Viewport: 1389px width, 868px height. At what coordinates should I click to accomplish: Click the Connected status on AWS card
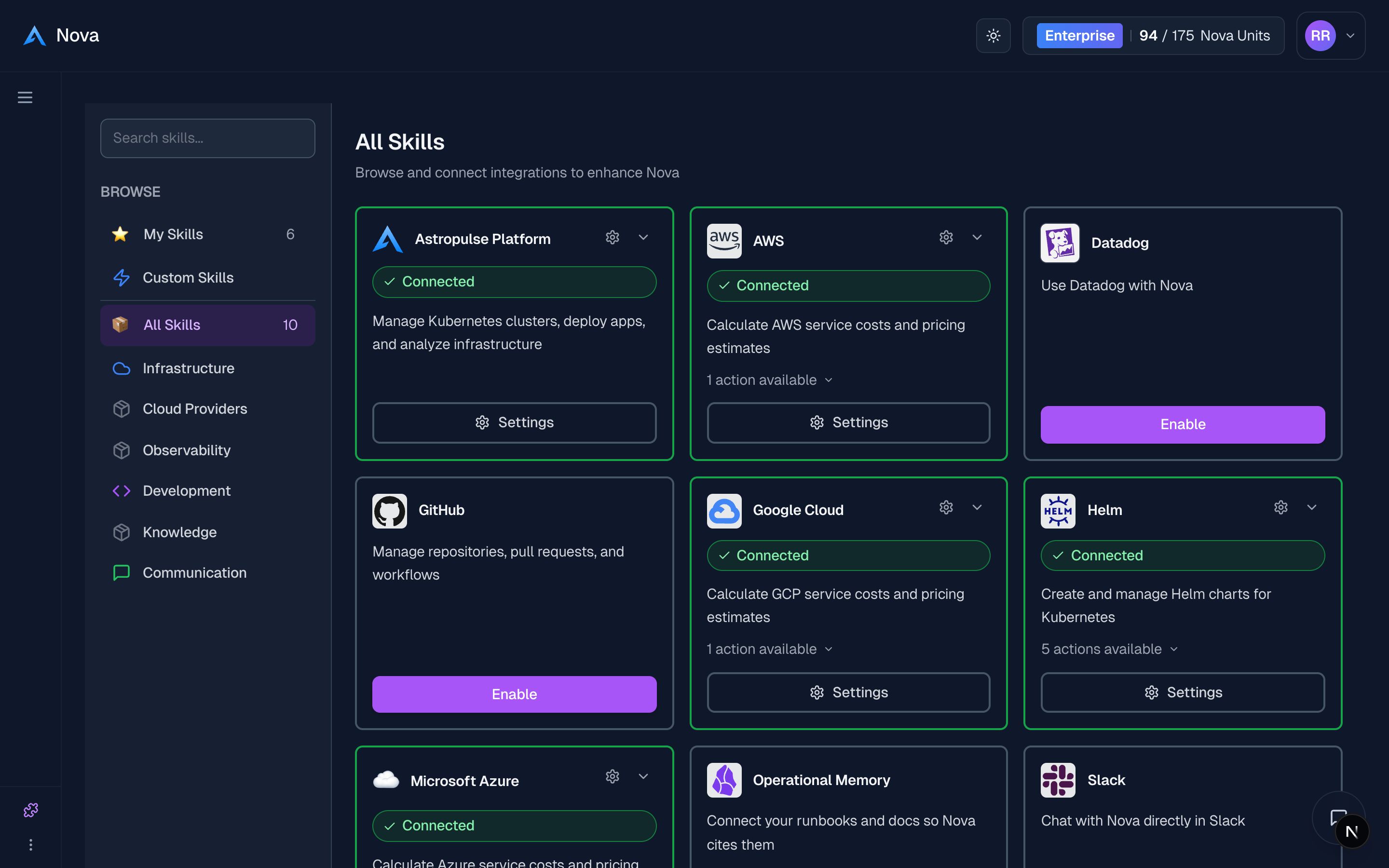coord(848,286)
